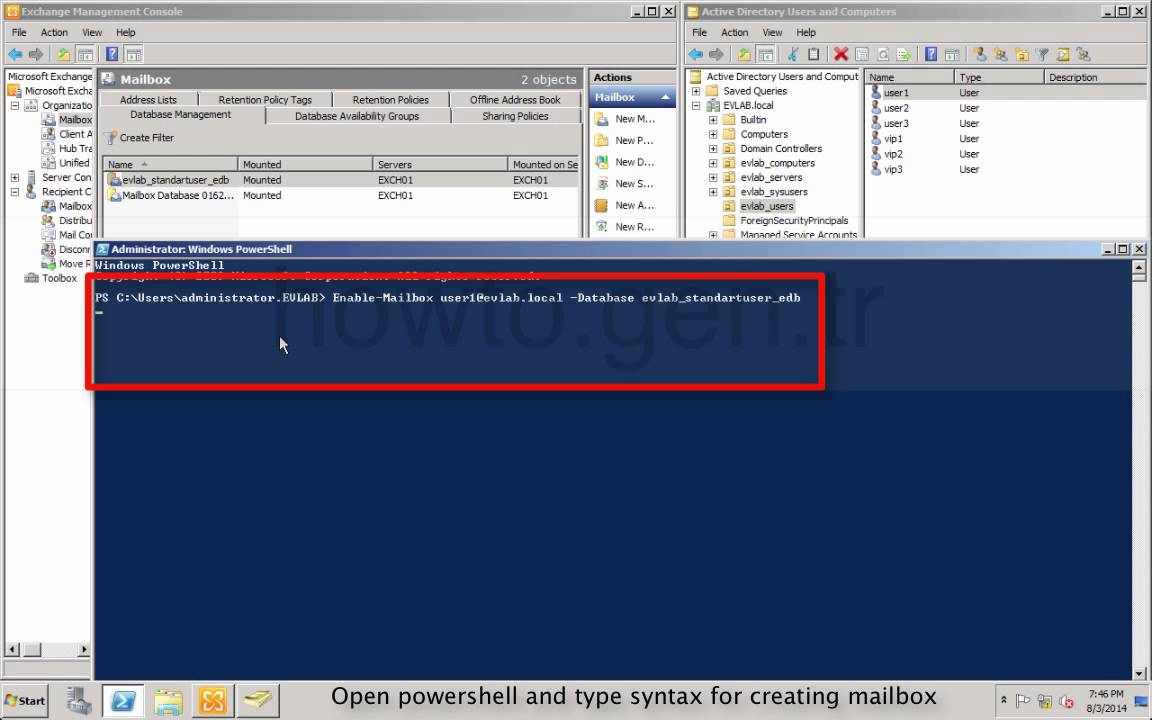Click find objects icon in Active Directory toolbar
The image size is (1152, 720).
click(x=1062, y=54)
